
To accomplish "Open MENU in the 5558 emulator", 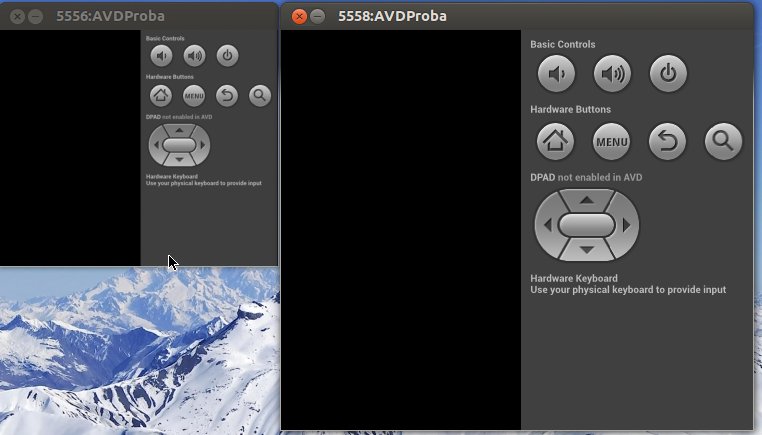I will pos(611,141).
